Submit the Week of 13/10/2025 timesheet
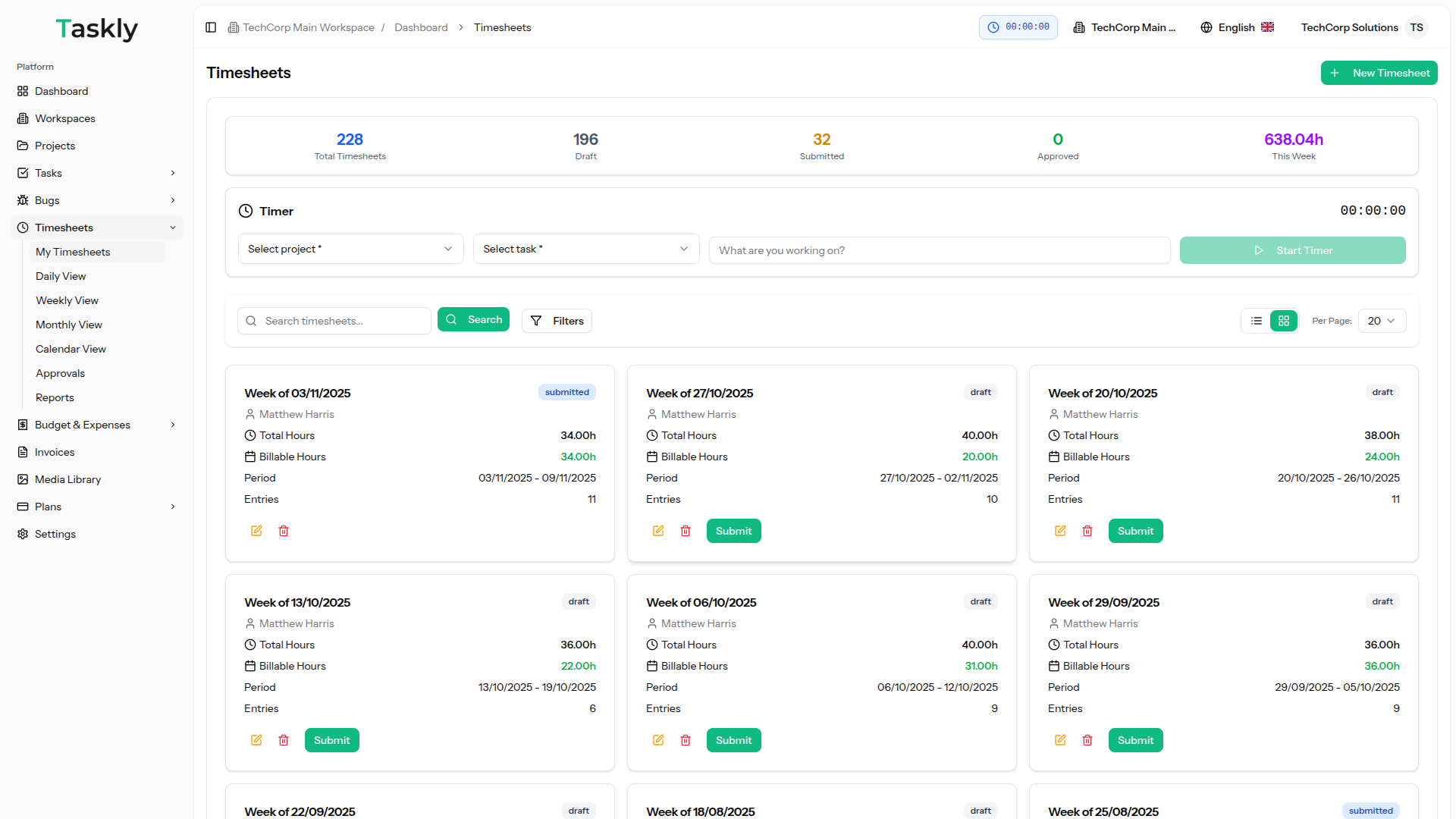Viewport: 1456px width, 819px height. [331, 740]
